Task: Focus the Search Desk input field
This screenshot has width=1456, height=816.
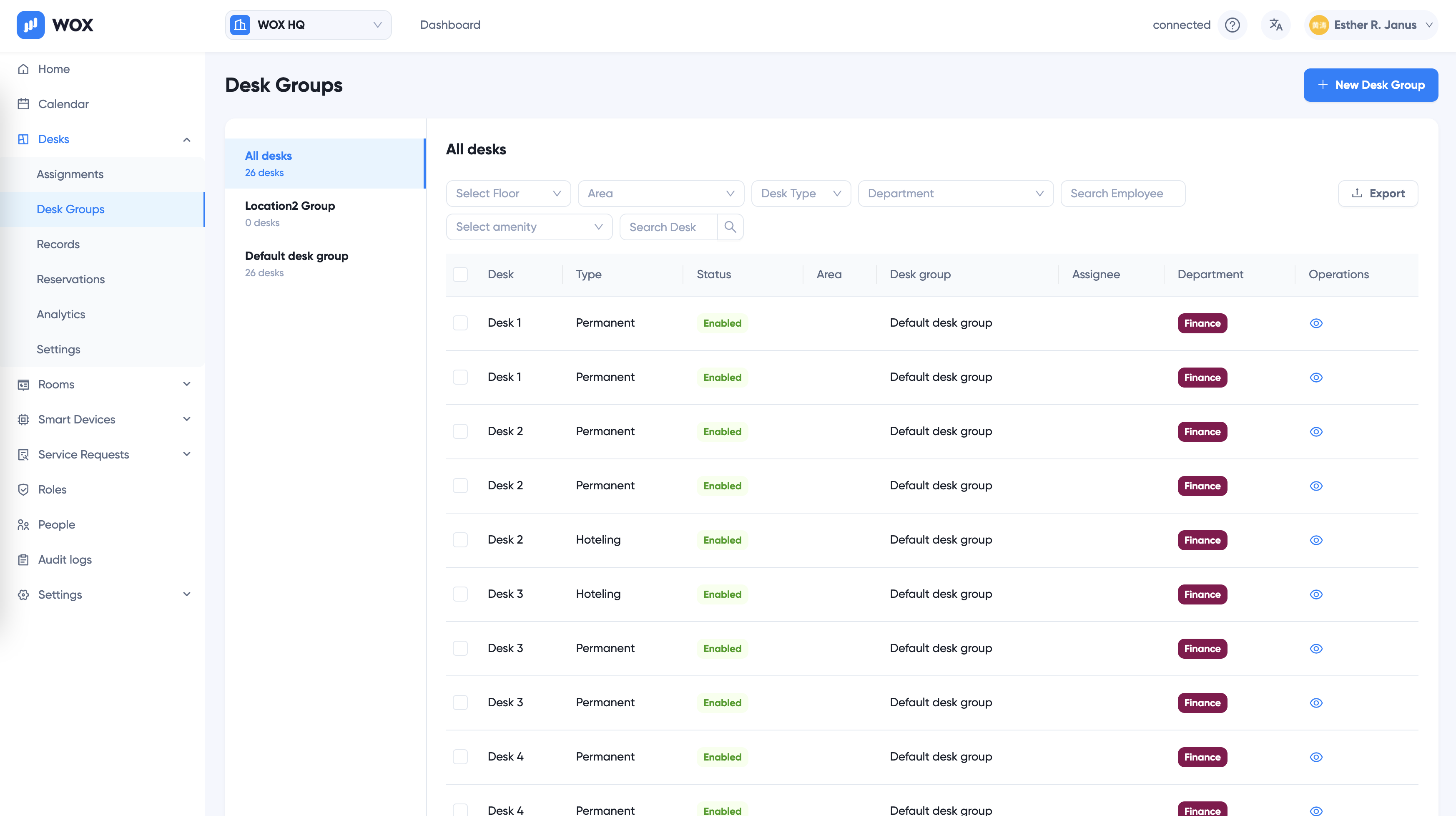Action: pos(668,227)
